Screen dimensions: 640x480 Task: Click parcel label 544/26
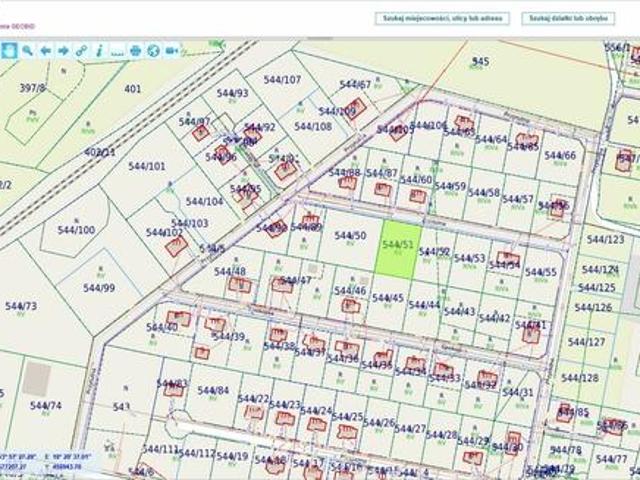point(379,422)
